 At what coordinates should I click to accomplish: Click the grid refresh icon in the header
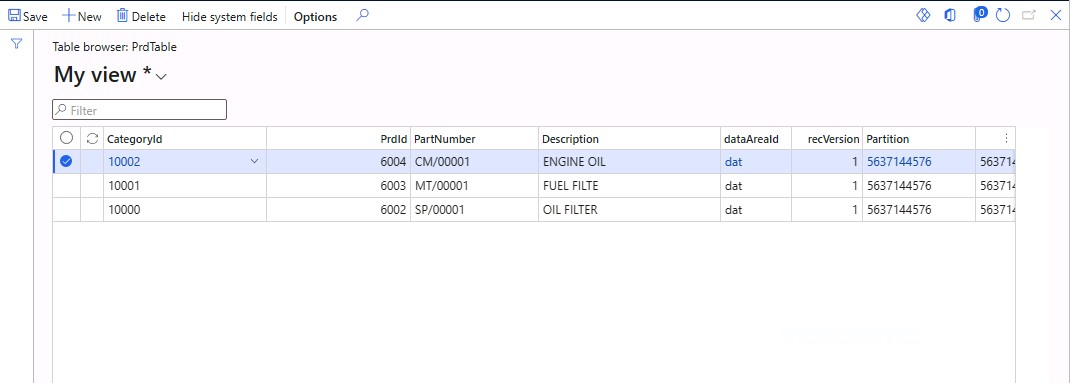click(x=92, y=139)
